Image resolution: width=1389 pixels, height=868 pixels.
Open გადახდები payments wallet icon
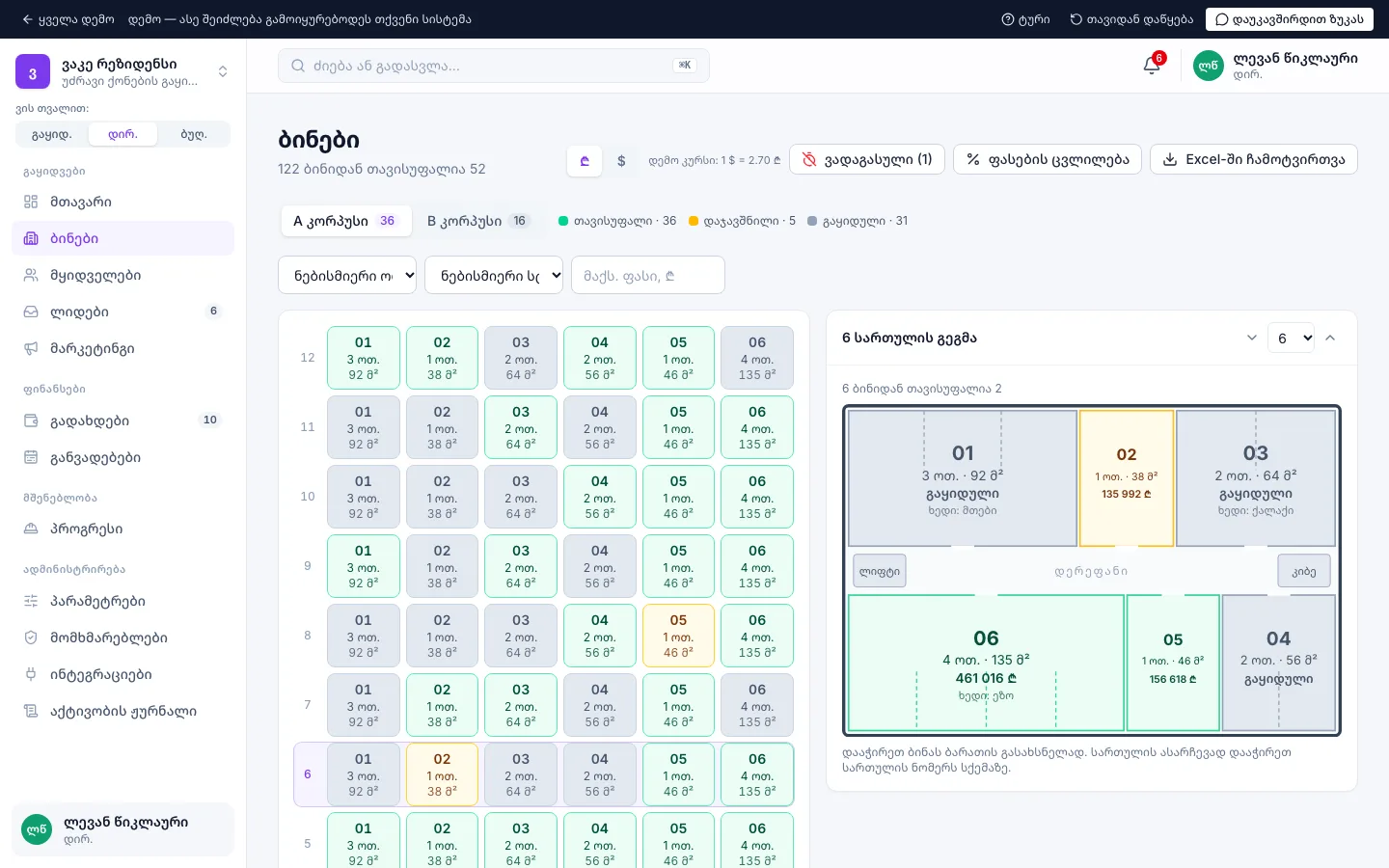[31, 420]
